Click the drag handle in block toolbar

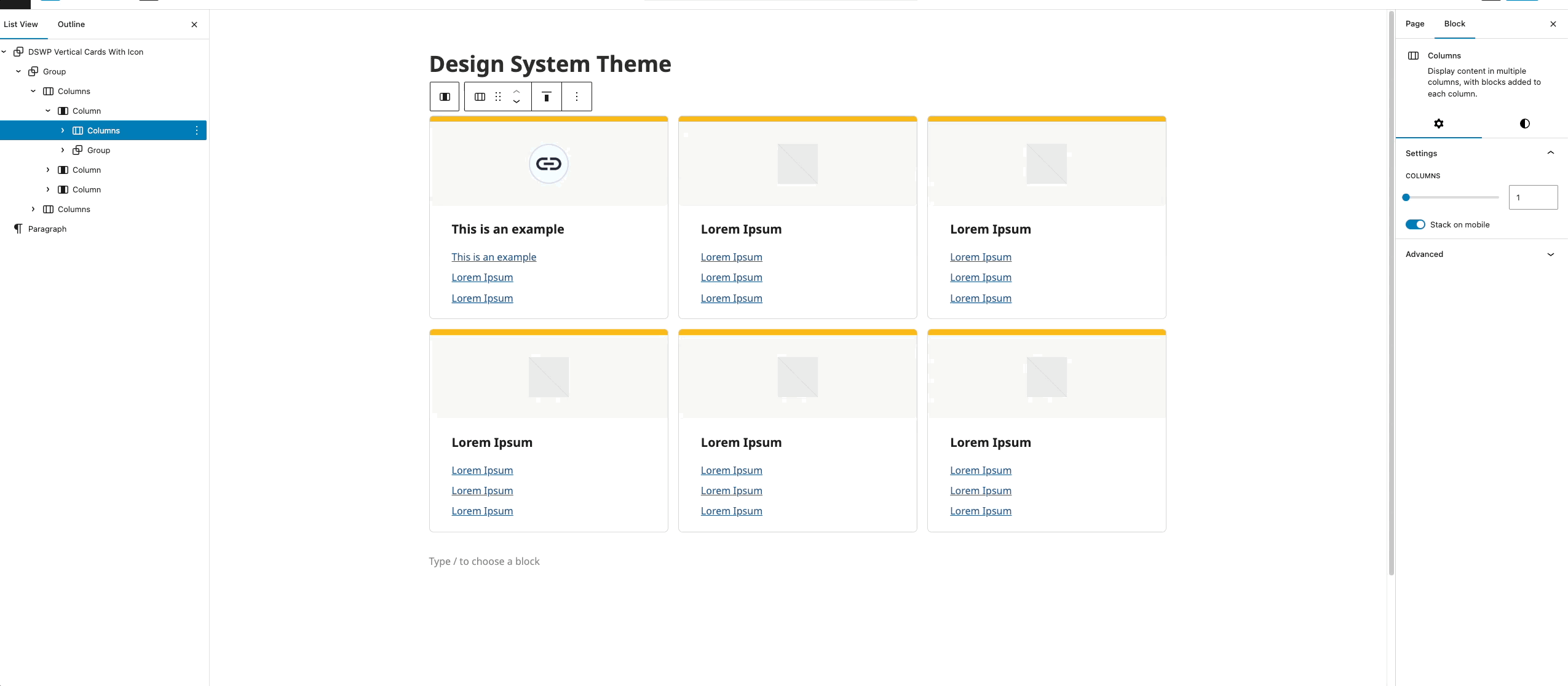pos(498,97)
